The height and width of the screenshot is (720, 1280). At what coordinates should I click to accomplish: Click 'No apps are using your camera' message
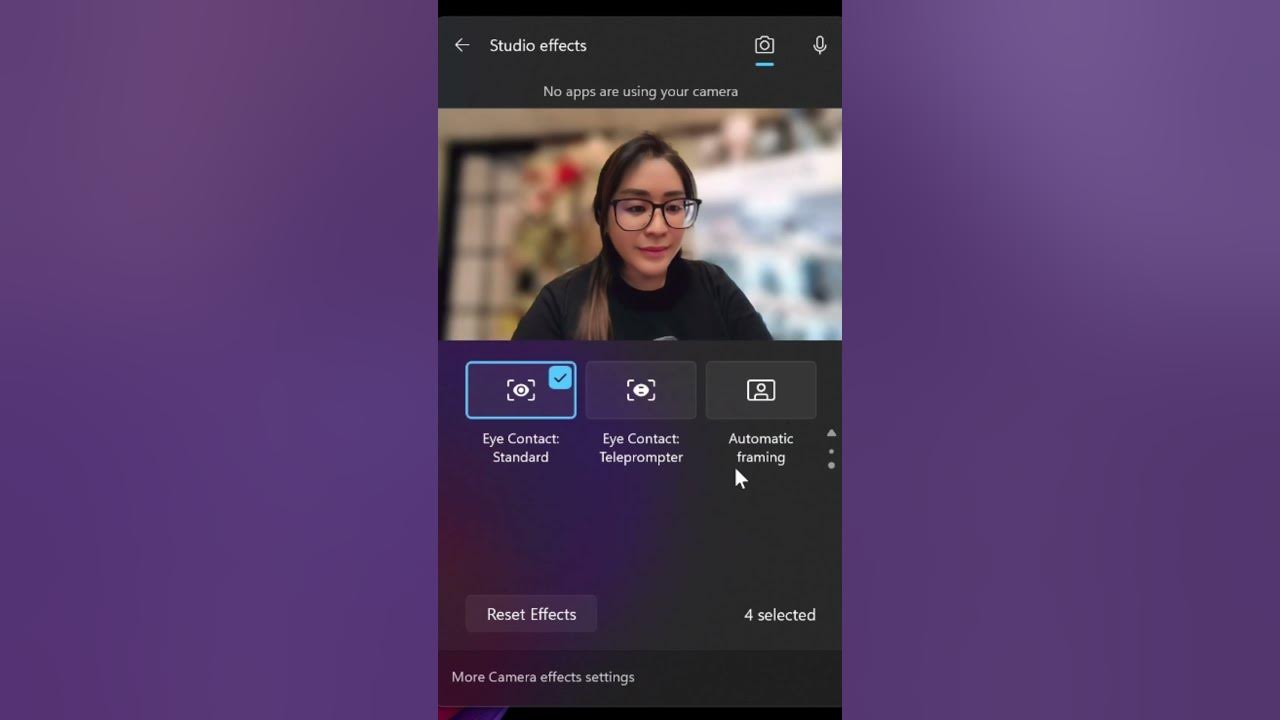[x=640, y=91]
